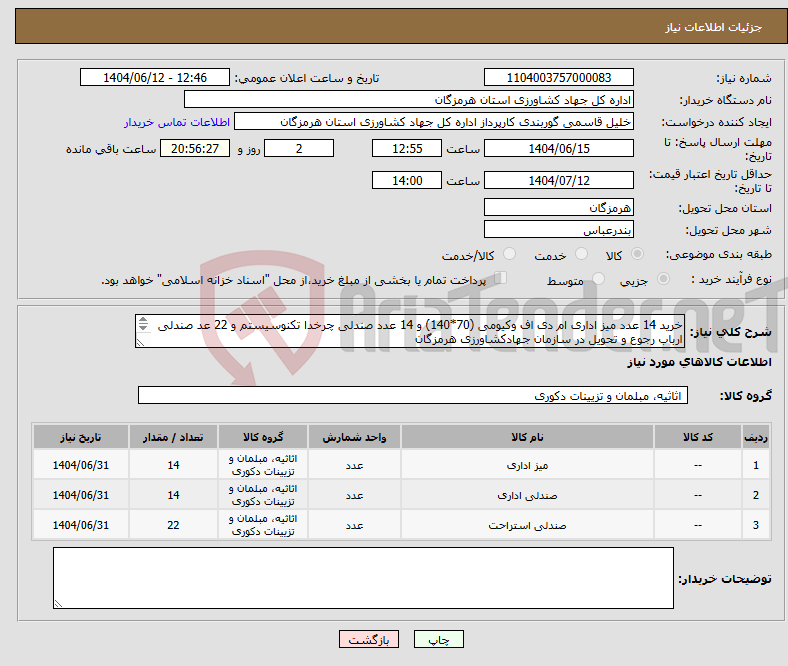
Task: Click the request number field 1104003757000083
Action: [558, 78]
